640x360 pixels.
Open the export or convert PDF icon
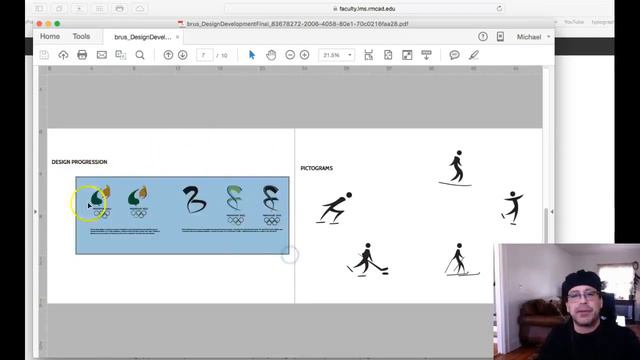pyautogui.click(x=121, y=55)
